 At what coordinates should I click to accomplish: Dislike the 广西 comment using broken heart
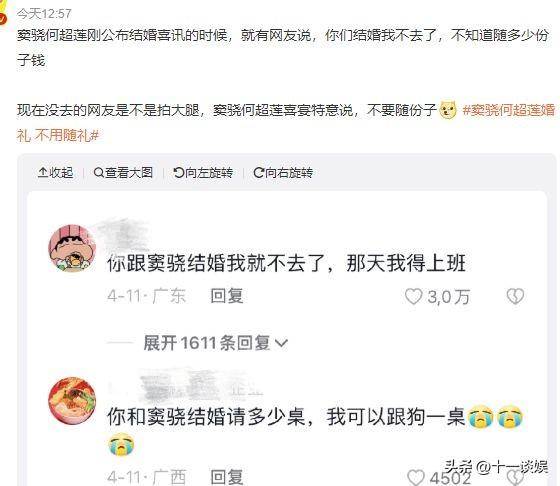tap(515, 477)
